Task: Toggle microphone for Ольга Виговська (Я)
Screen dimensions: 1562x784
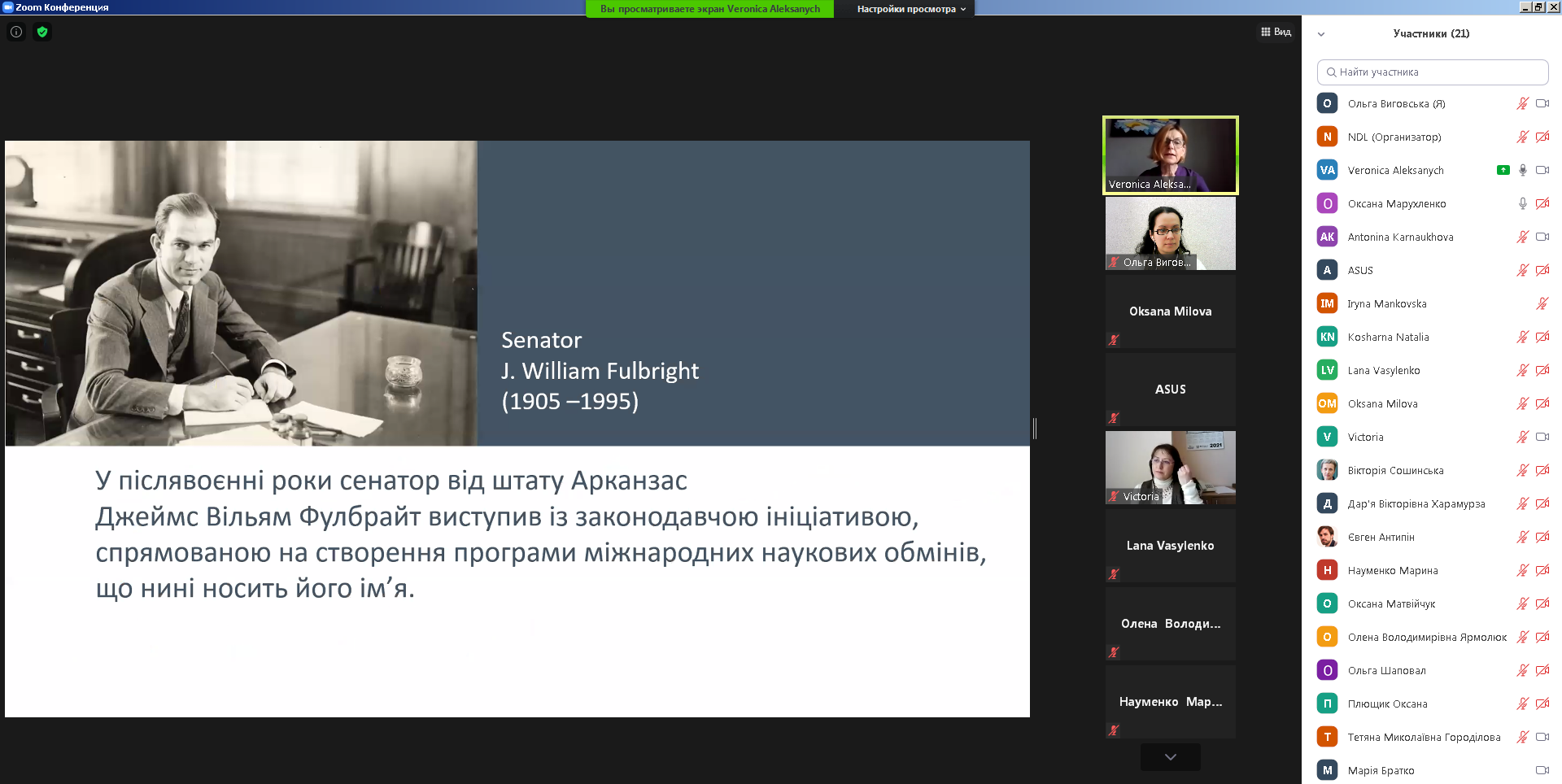Action: click(1522, 103)
